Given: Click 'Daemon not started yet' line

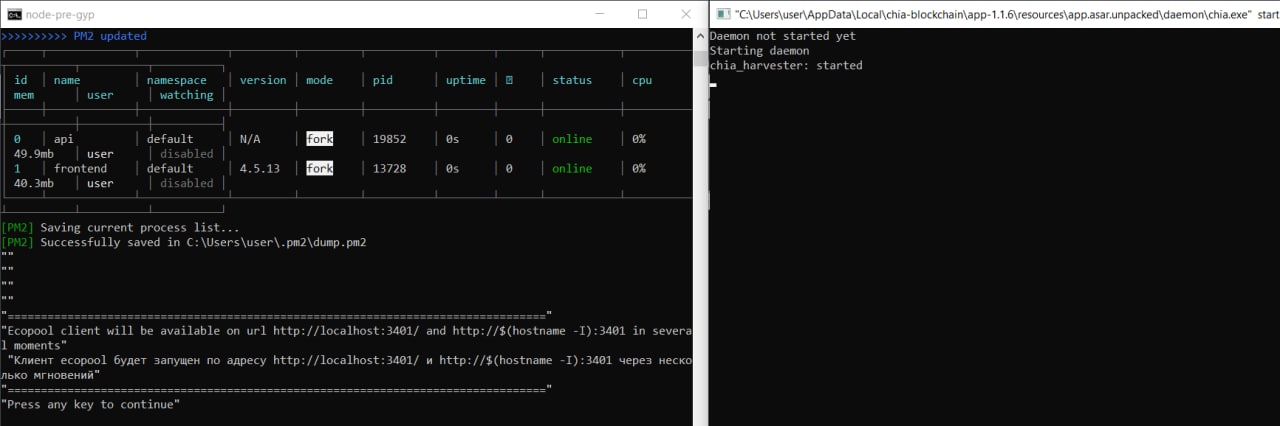Looking at the screenshot, I should (782, 36).
